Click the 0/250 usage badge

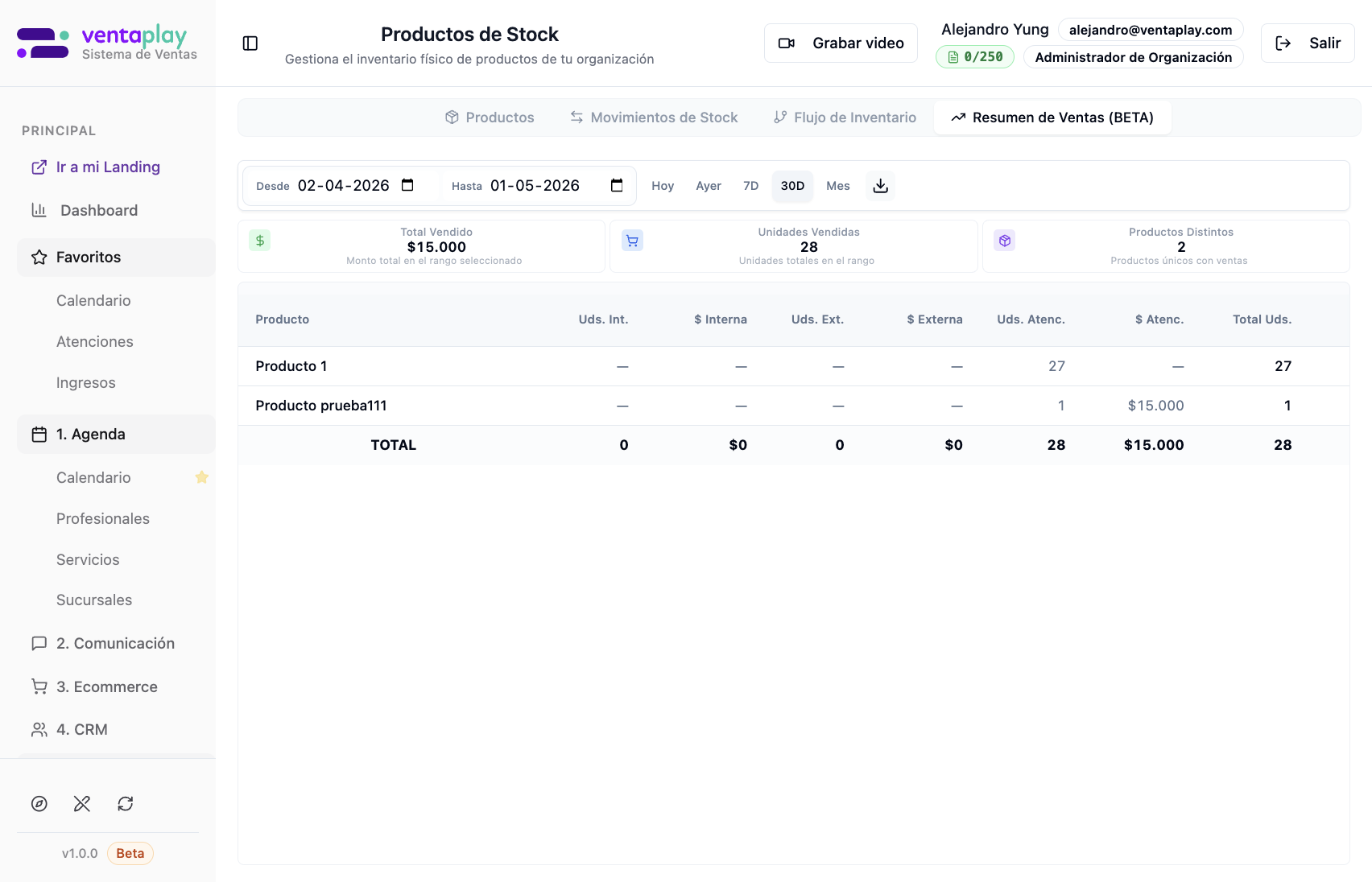pyautogui.click(x=975, y=57)
